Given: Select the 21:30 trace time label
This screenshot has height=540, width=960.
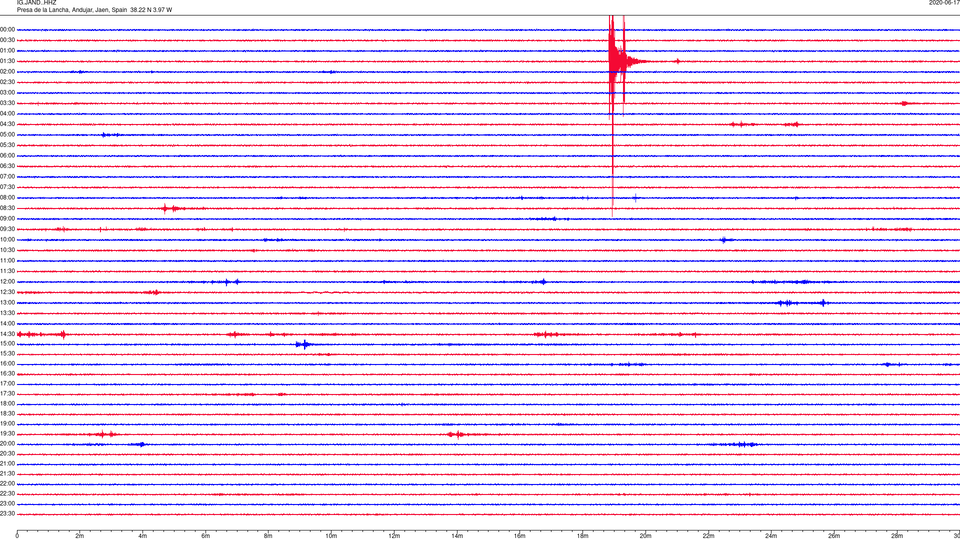Looking at the screenshot, I should click(7, 473).
